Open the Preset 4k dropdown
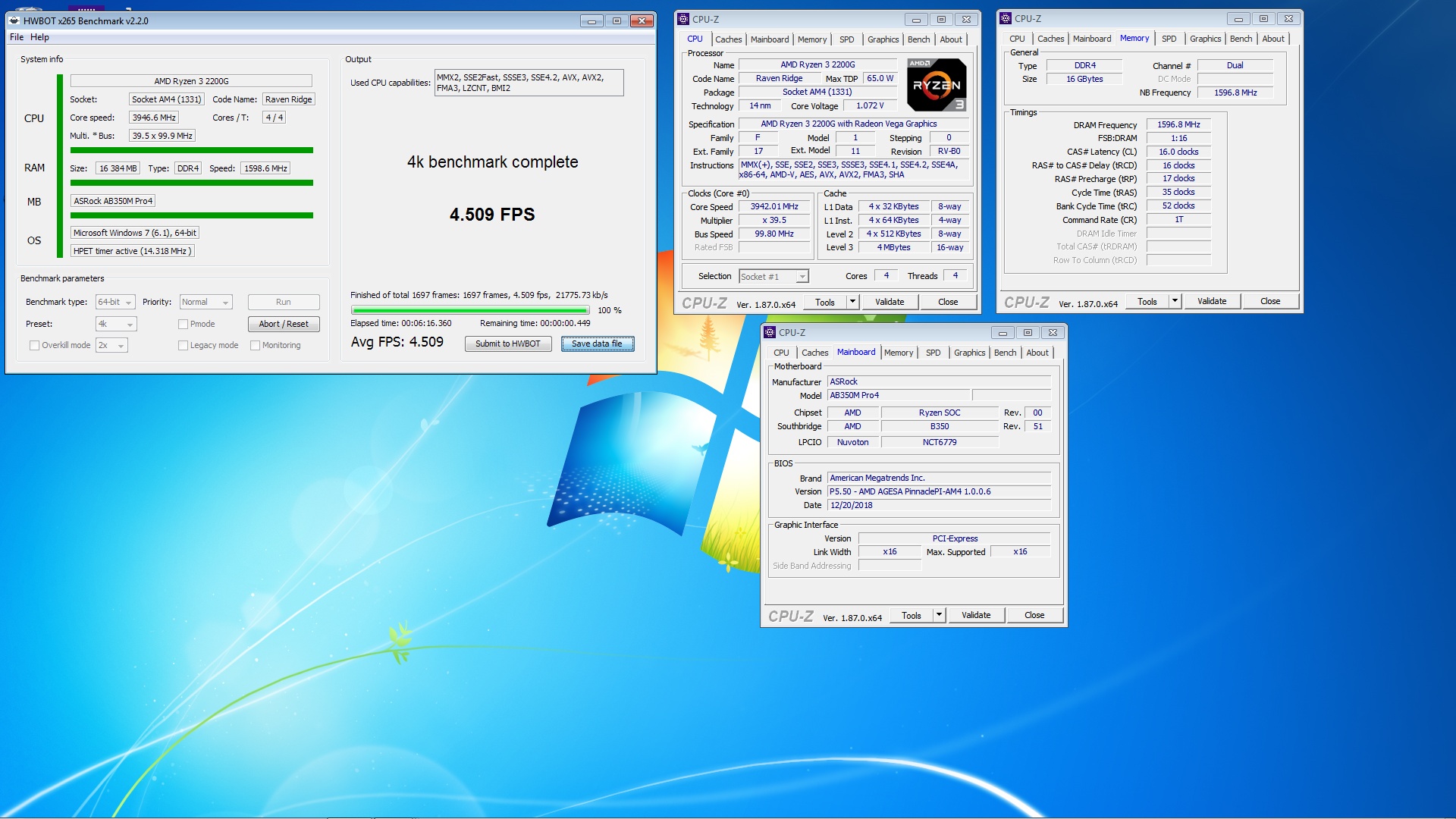Viewport: 1456px width, 819px height. [116, 324]
